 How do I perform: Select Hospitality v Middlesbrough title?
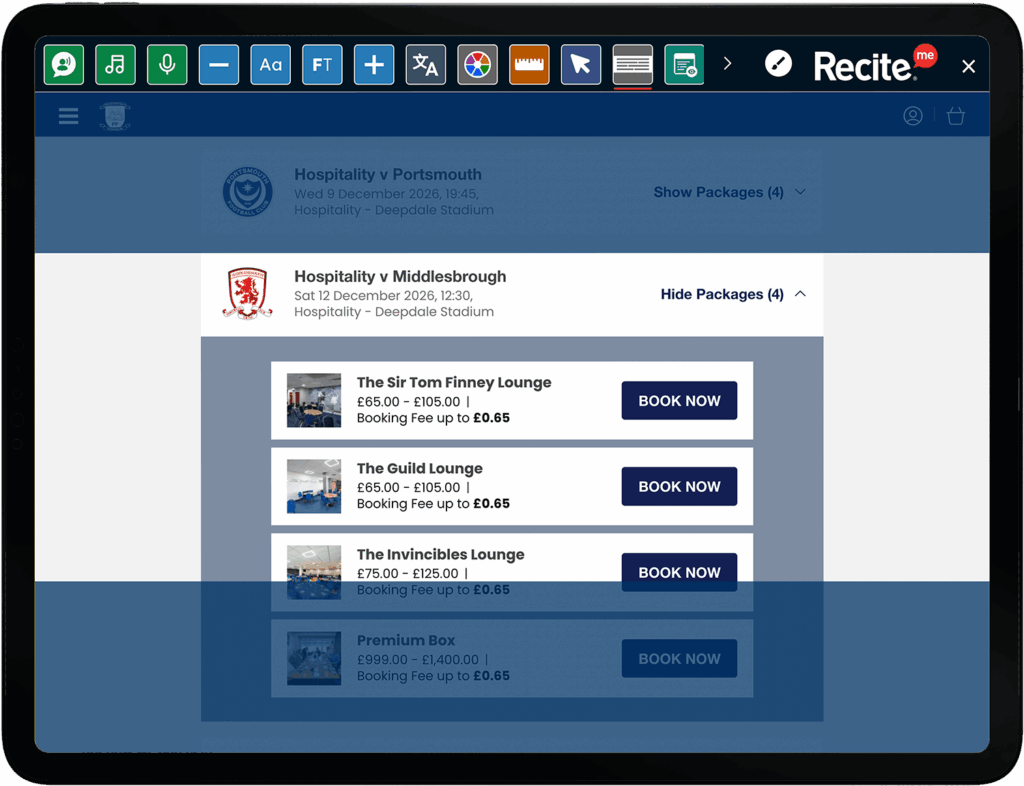pyautogui.click(x=400, y=276)
